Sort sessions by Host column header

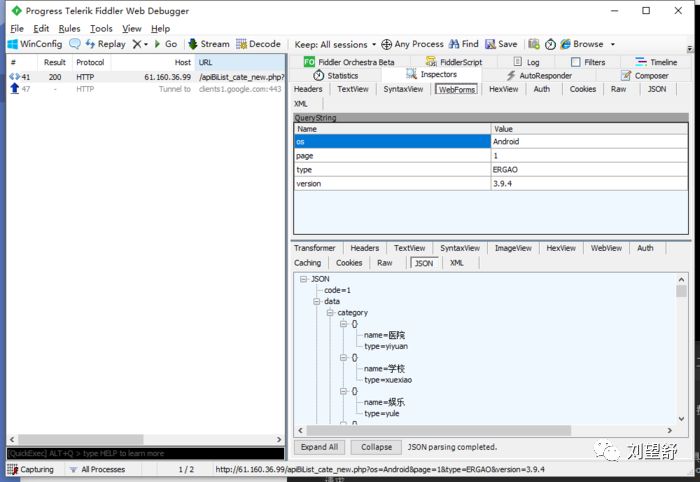point(153,62)
